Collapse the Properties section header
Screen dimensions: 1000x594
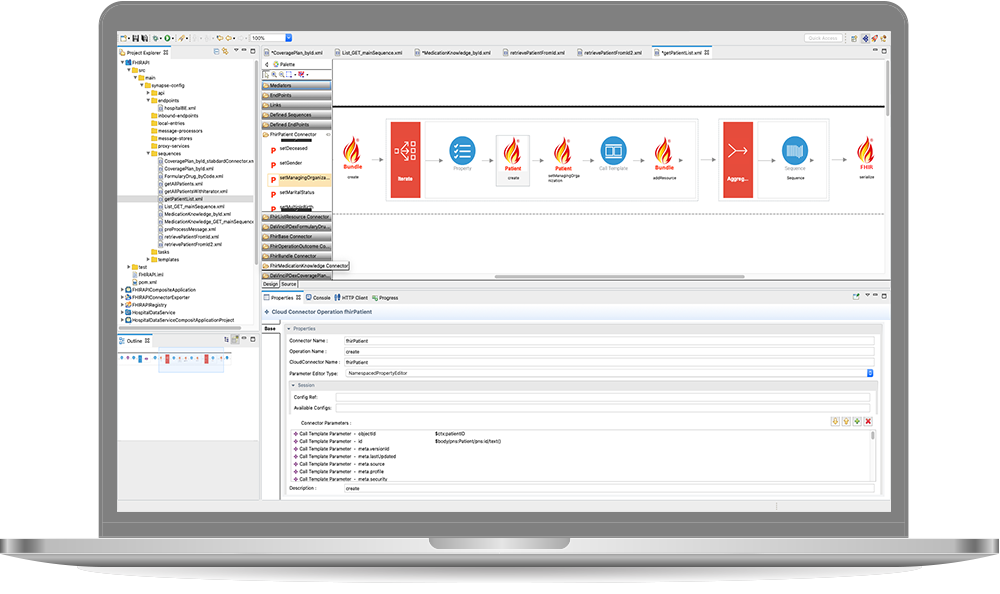click(289, 329)
